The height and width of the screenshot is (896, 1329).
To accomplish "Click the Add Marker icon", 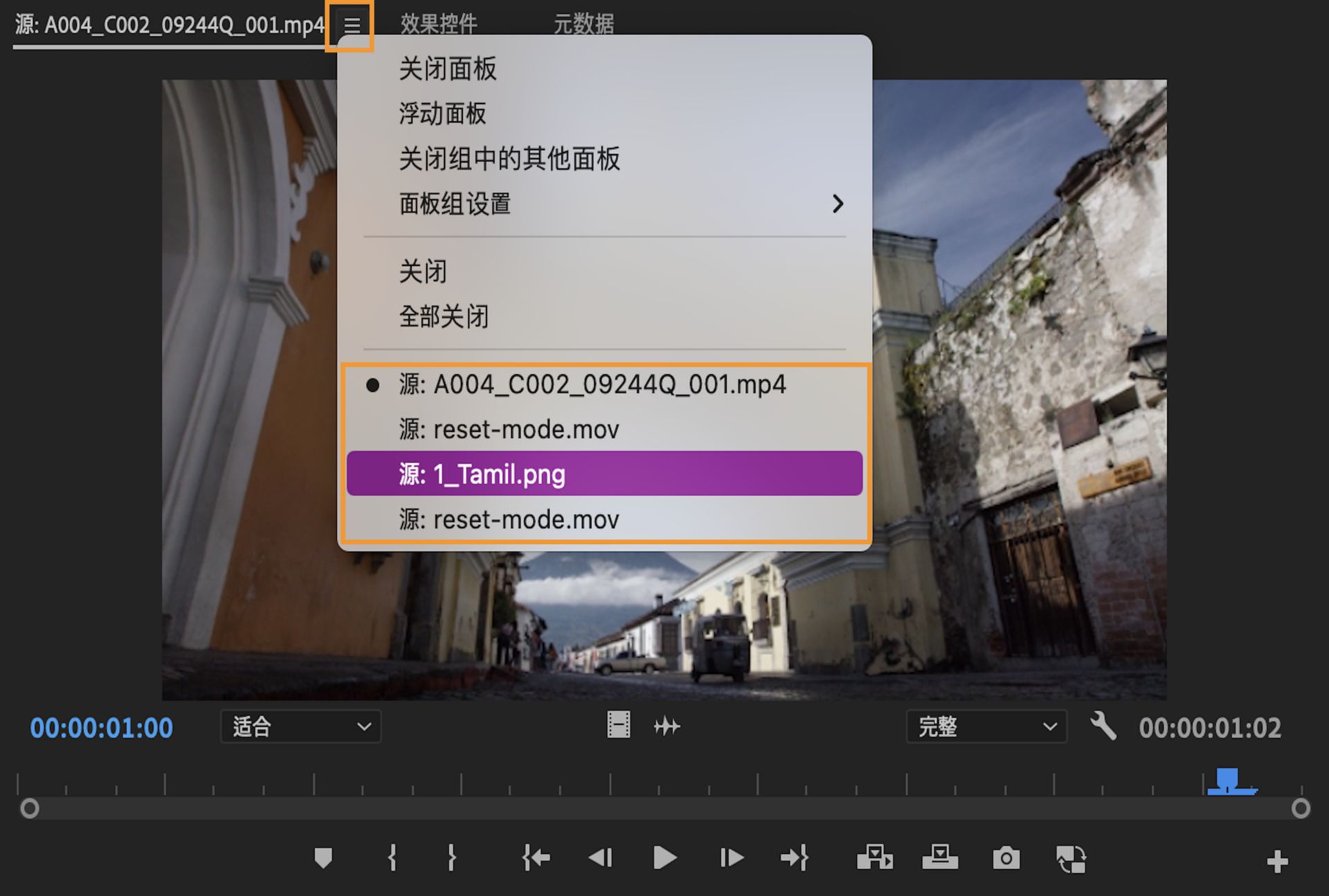I will (323, 859).
